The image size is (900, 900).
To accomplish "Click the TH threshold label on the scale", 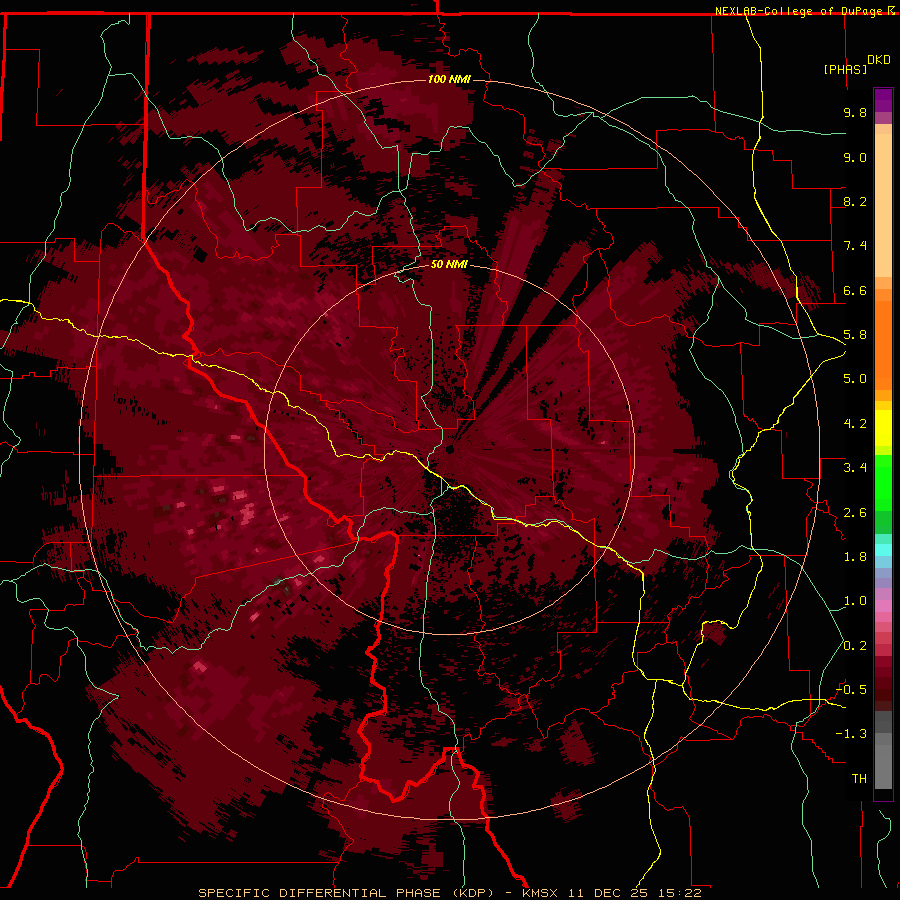I will (x=859, y=779).
